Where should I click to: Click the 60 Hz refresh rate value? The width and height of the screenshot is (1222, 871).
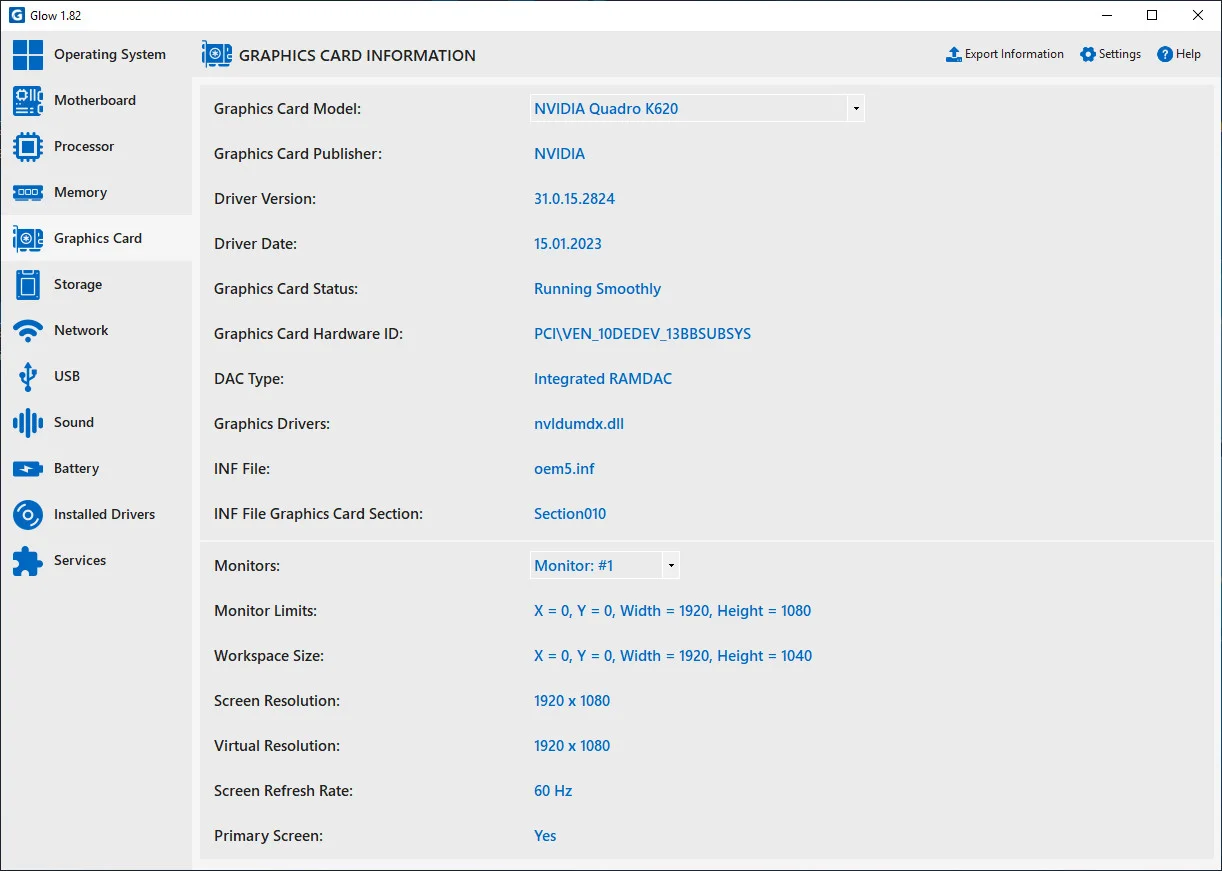pos(553,791)
